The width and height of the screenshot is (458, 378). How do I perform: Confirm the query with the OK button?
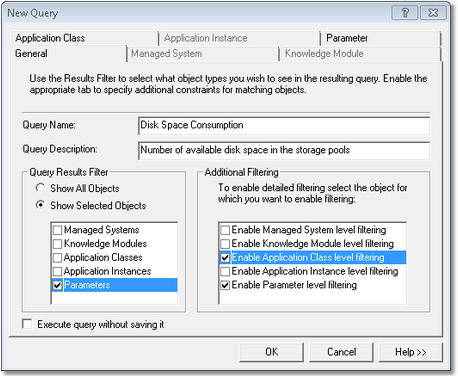271,352
